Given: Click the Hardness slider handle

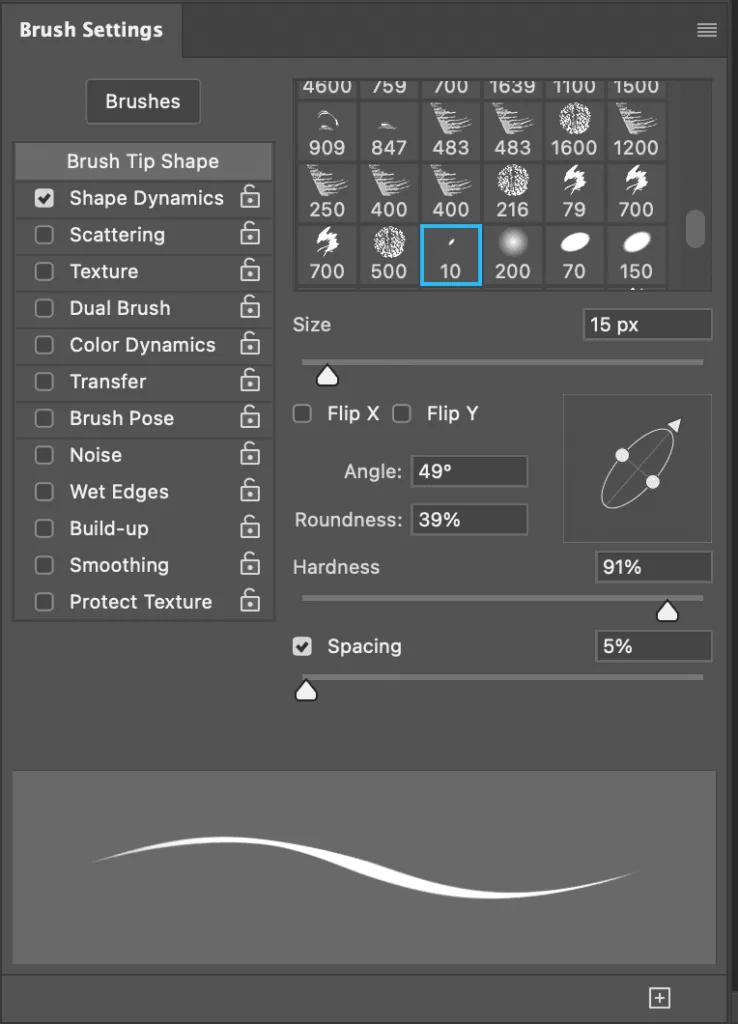Looking at the screenshot, I should click(x=667, y=611).
